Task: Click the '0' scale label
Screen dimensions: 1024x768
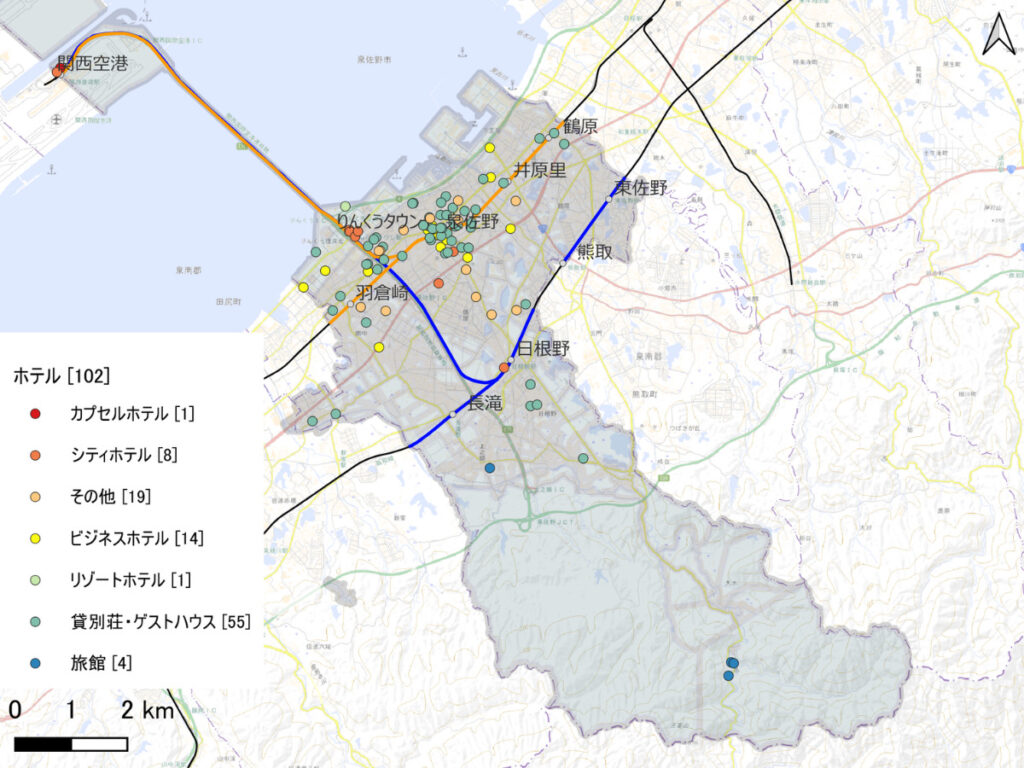Action: pos(15,711)
